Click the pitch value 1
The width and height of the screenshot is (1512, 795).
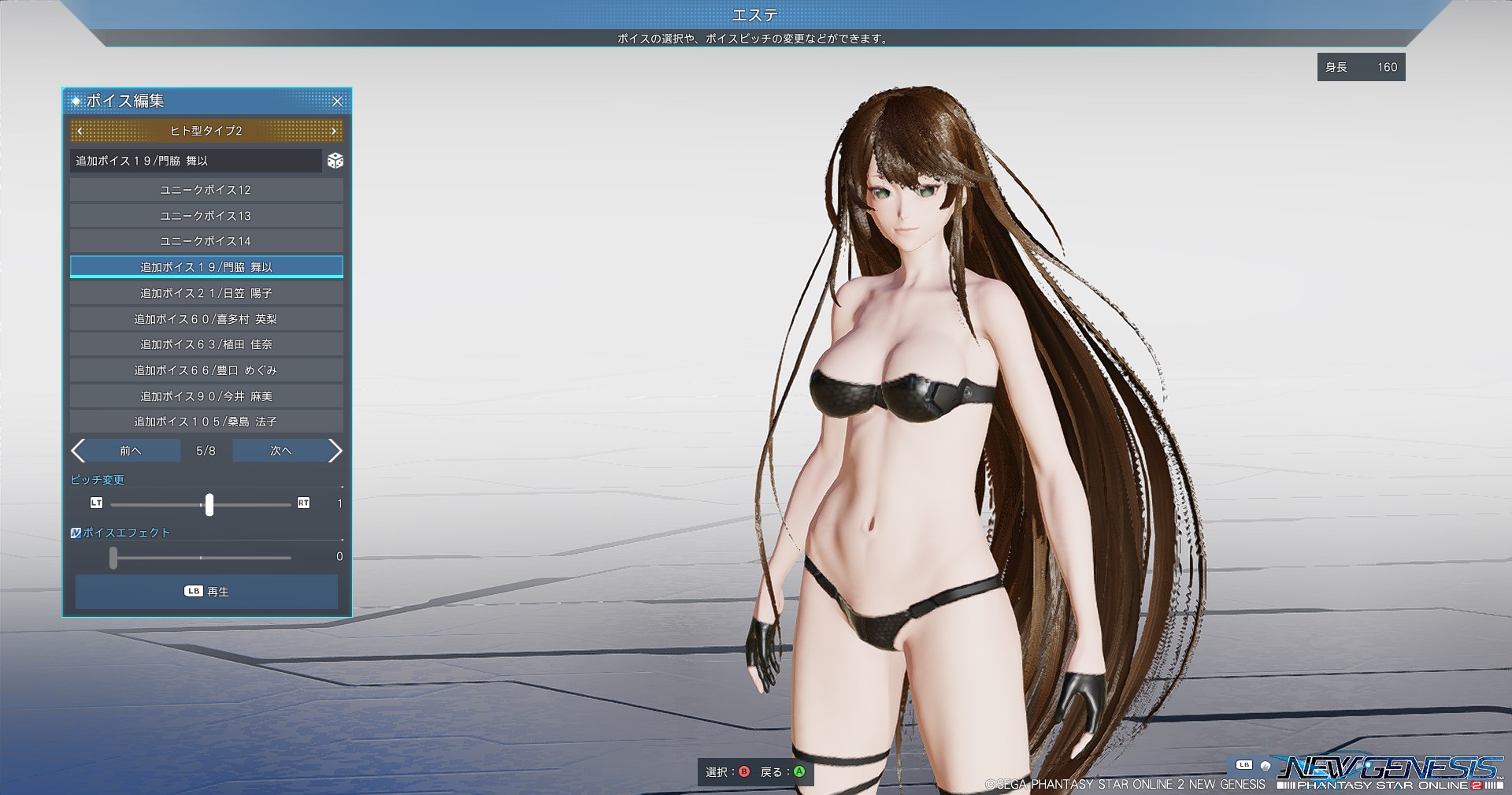coord(339,503)
